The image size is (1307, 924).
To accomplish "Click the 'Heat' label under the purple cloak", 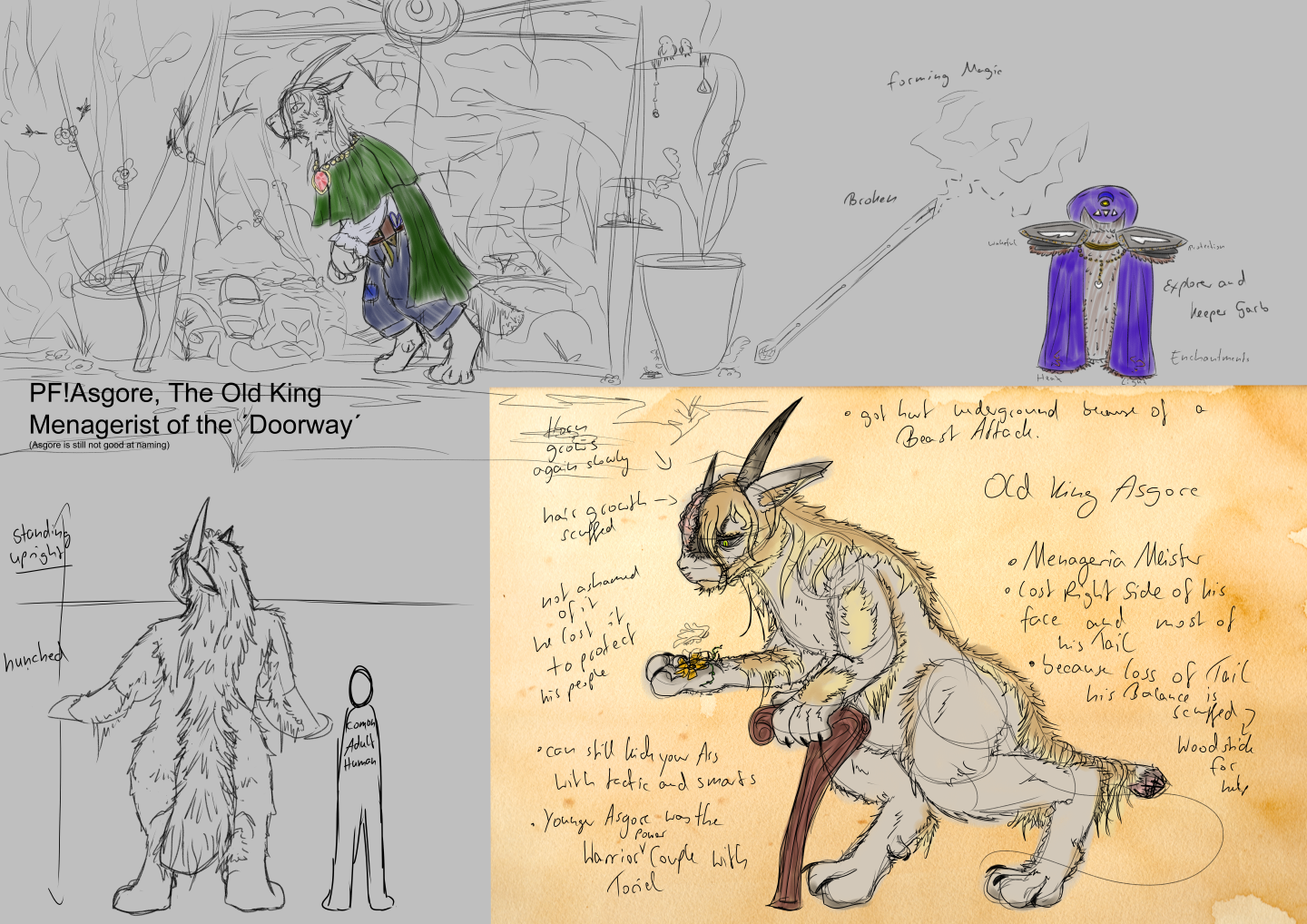I will point(1047,377).
